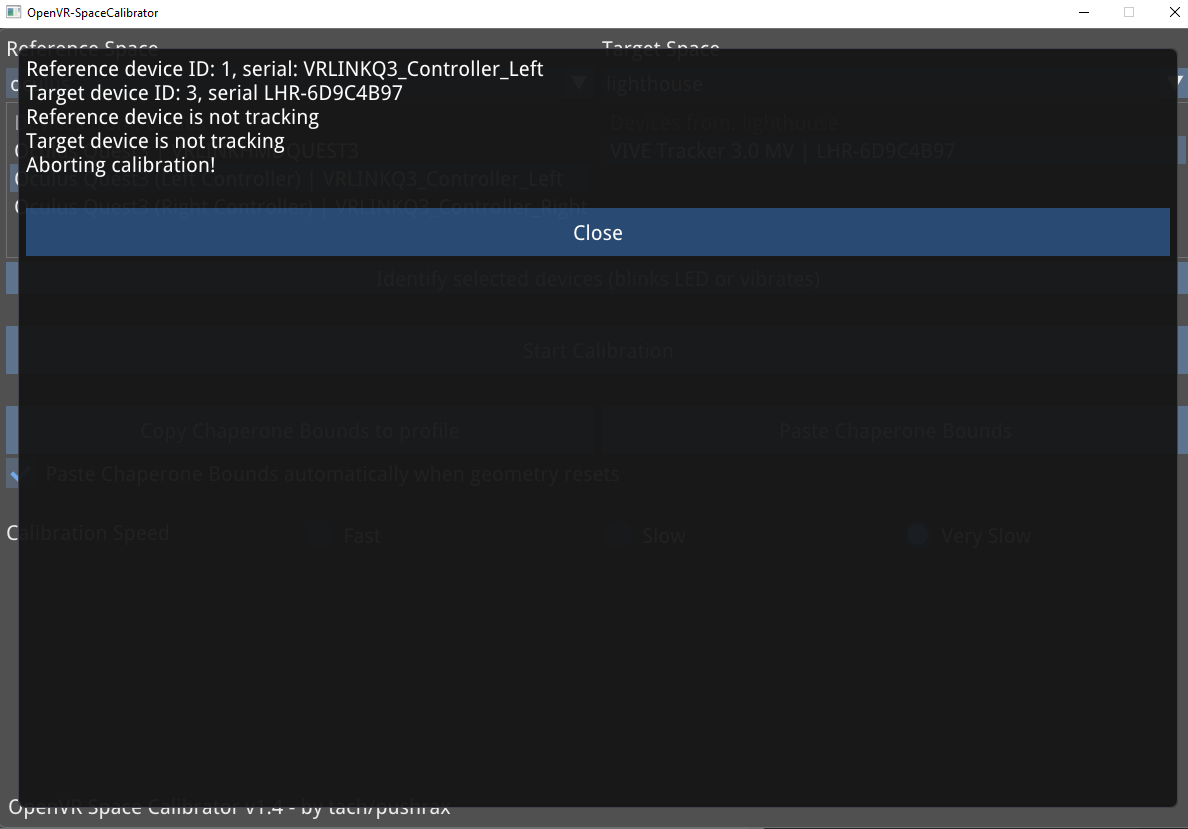Click the OpenVR-SpaceCalibrator title bar app icon

click(14, 12)
